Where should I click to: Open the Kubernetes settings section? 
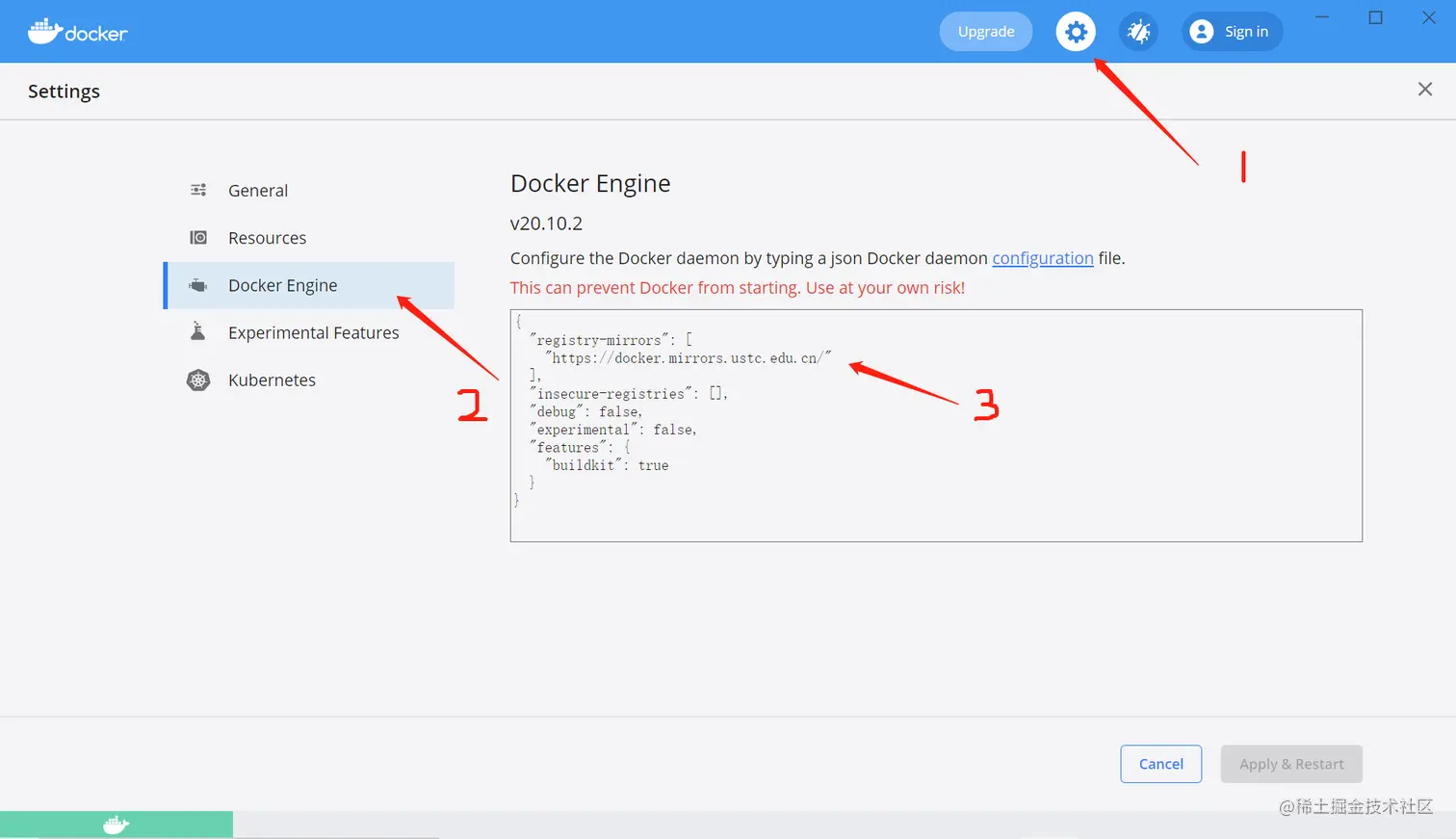pos(309,380)
